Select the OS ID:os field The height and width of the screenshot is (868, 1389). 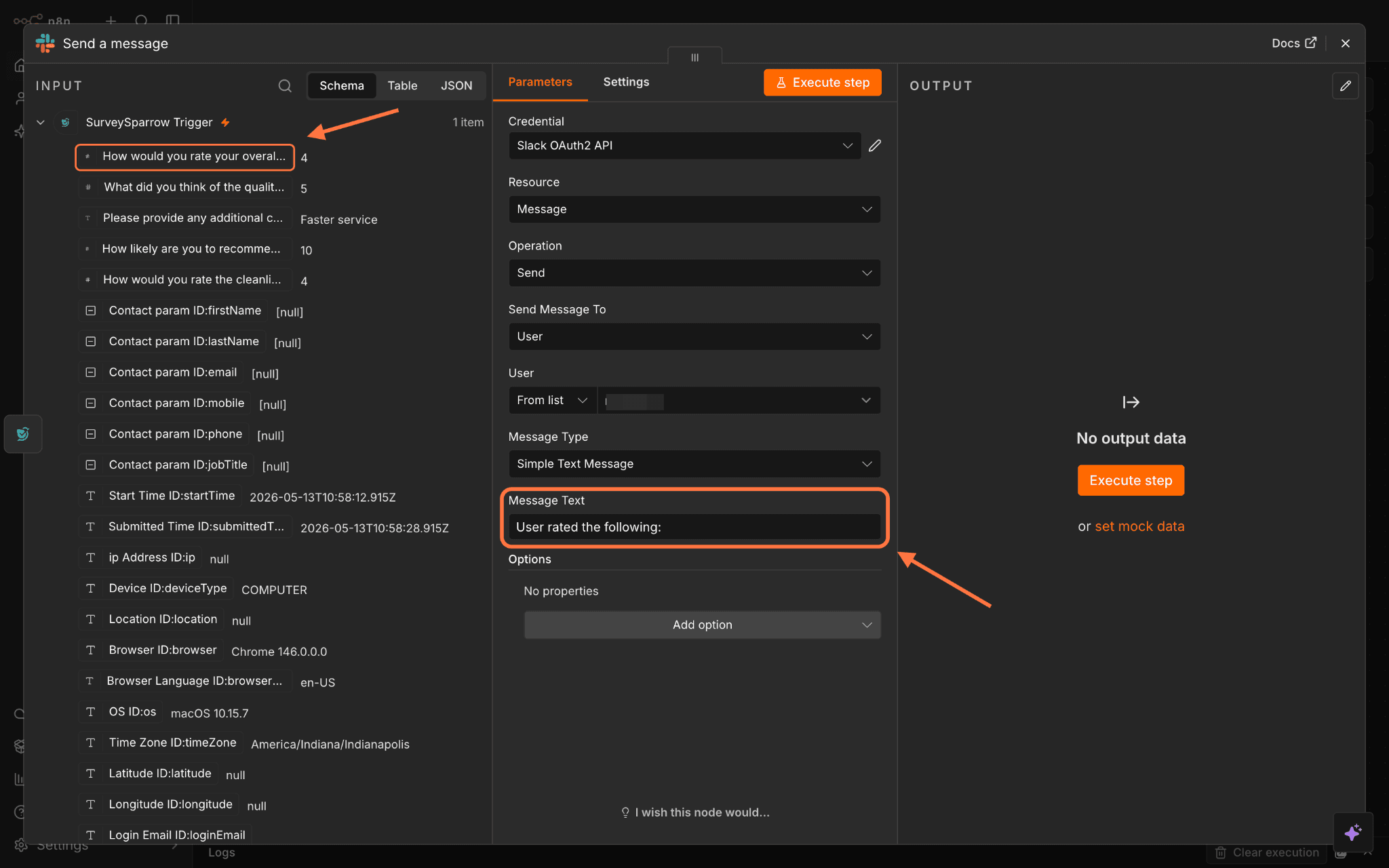pyautogui.click(x=121, y=712)
